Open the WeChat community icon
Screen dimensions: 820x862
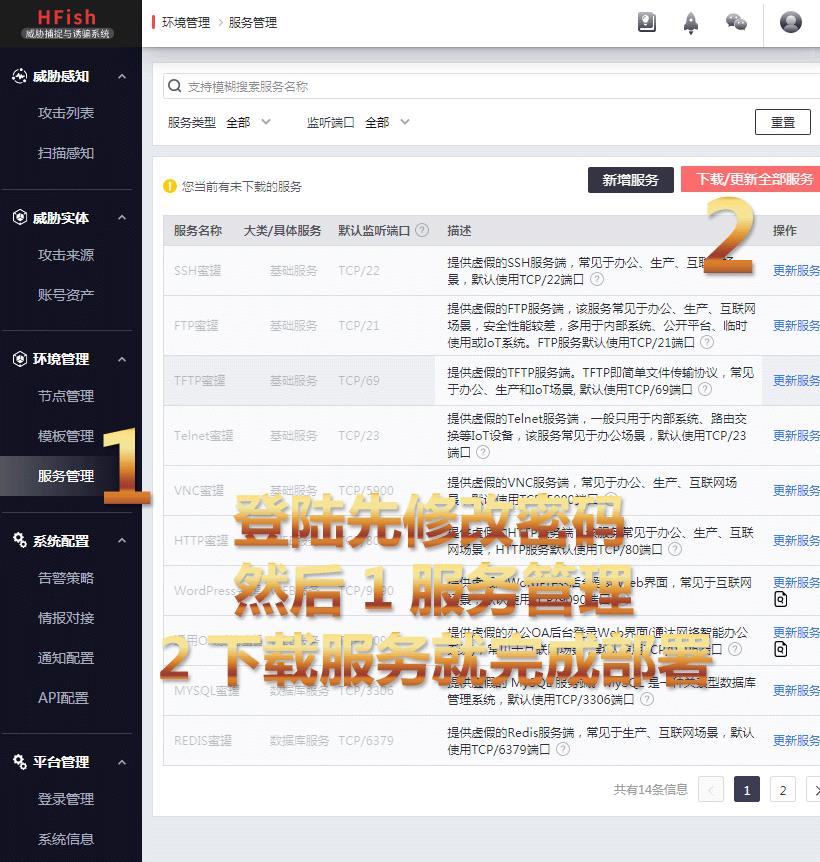pyautogui.click(x=736, y=23)
